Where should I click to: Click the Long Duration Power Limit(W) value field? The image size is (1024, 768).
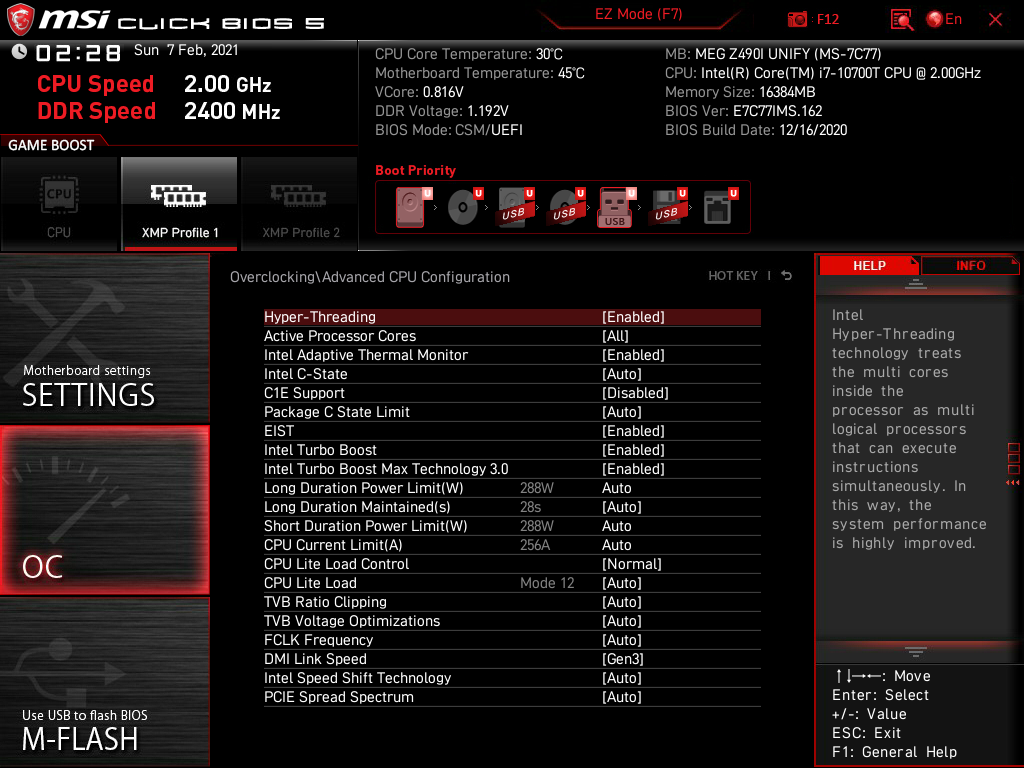tap(617, 488)
